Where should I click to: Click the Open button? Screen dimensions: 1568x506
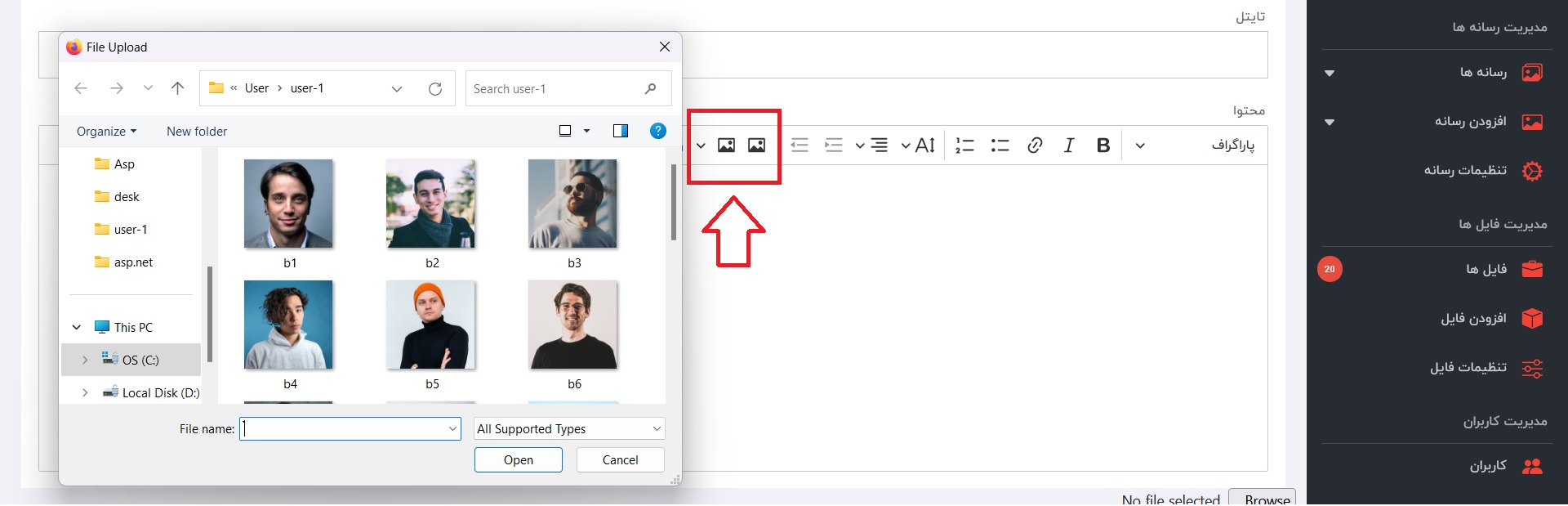[x=519, y=460]
